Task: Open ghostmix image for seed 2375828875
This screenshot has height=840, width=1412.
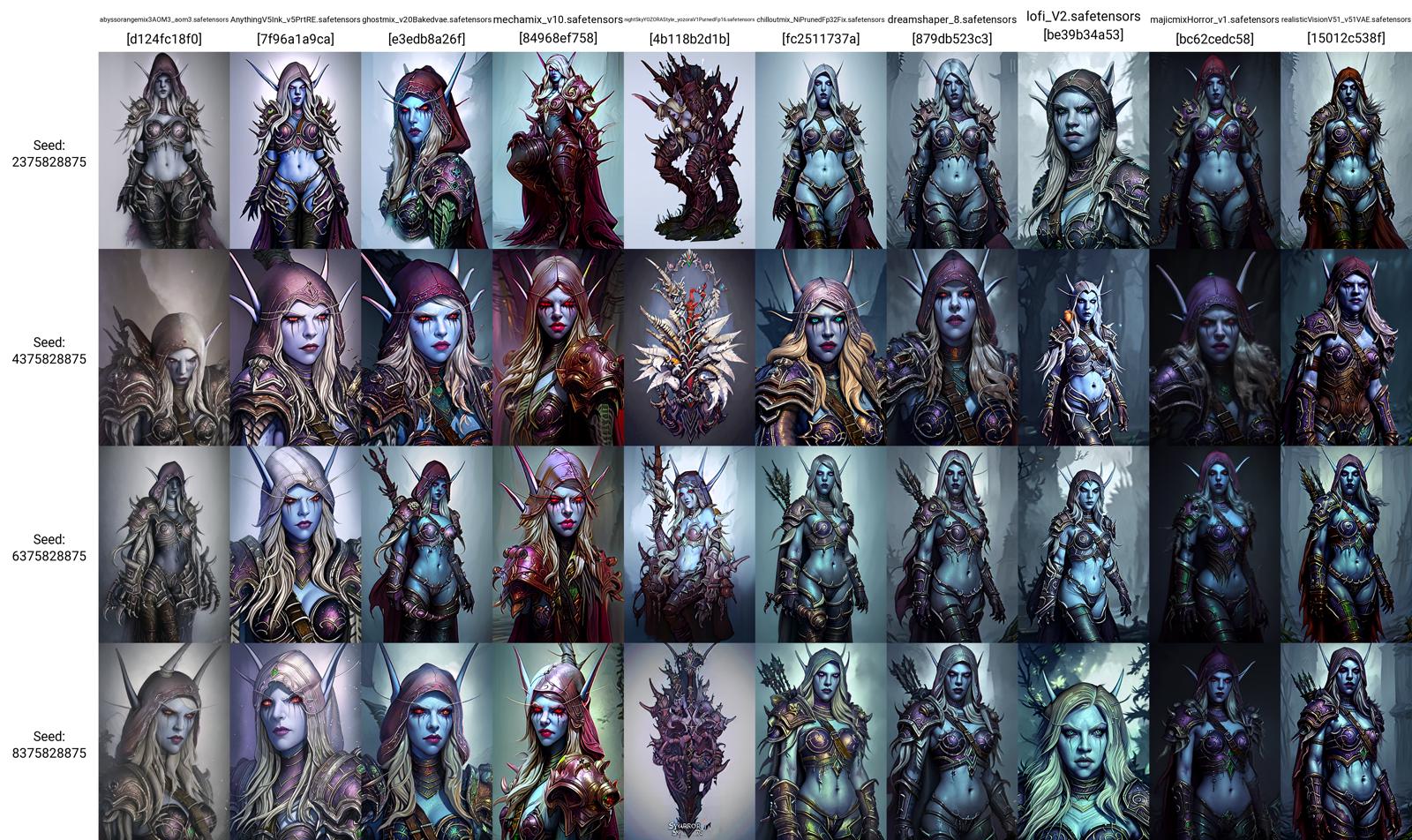Action: tap(427, 150)
